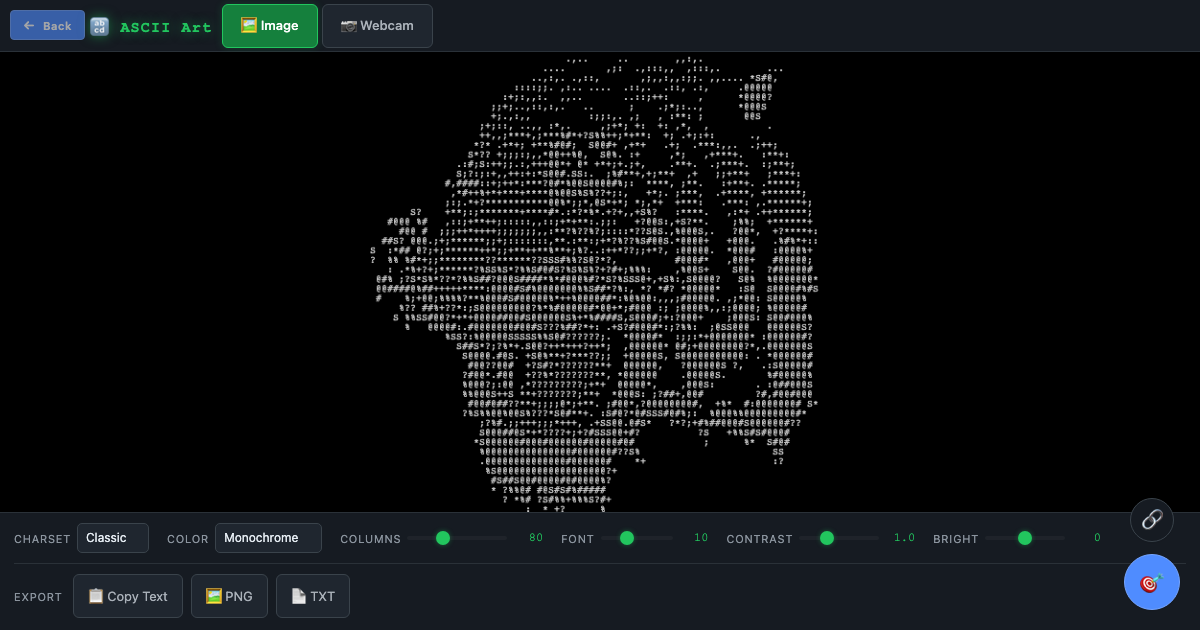Click the blue target floating button
This screenshot has width=1200, height=630.
point(1152,582)
